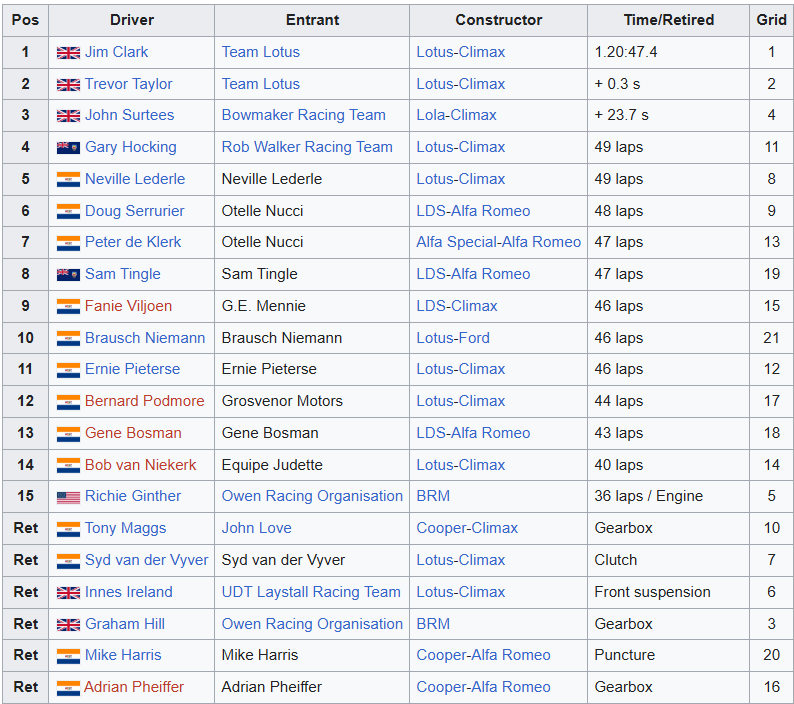The width and height of the screenshot is (794, 704).
Task: Click the UK flag next to Graham Hill
Action: click(x=68, y=625)
